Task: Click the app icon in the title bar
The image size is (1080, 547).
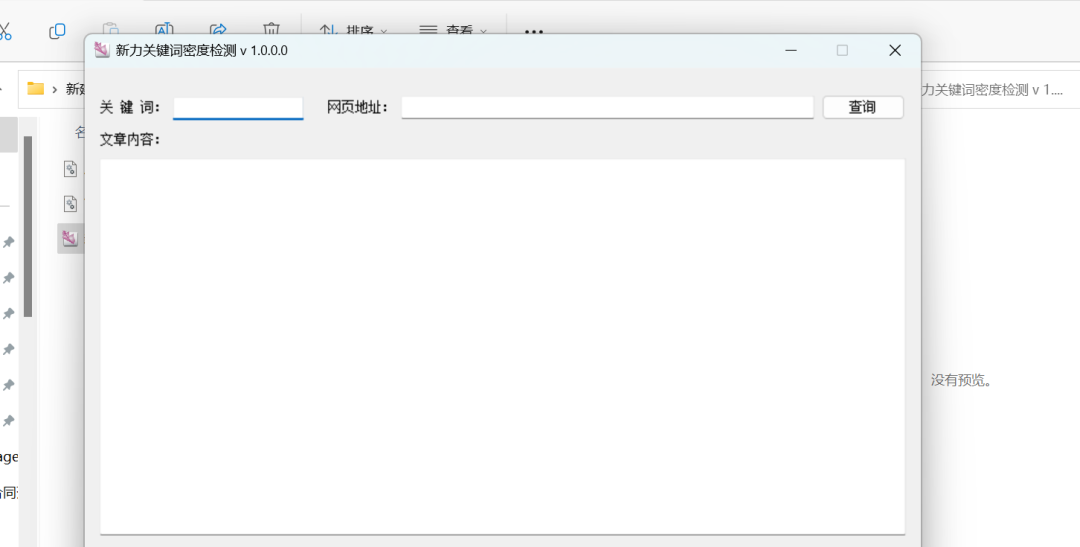Action: pyautogui.click(x=102, y=50)
